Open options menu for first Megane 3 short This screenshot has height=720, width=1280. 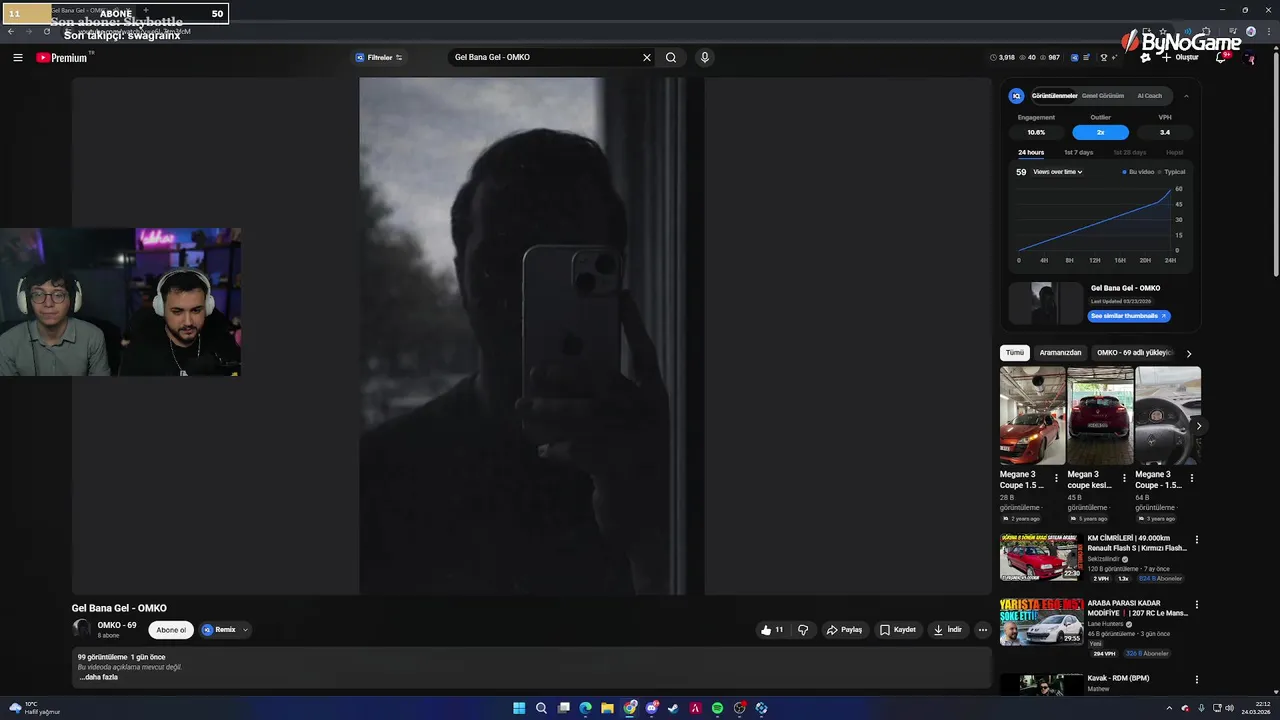coord(1057,478)
